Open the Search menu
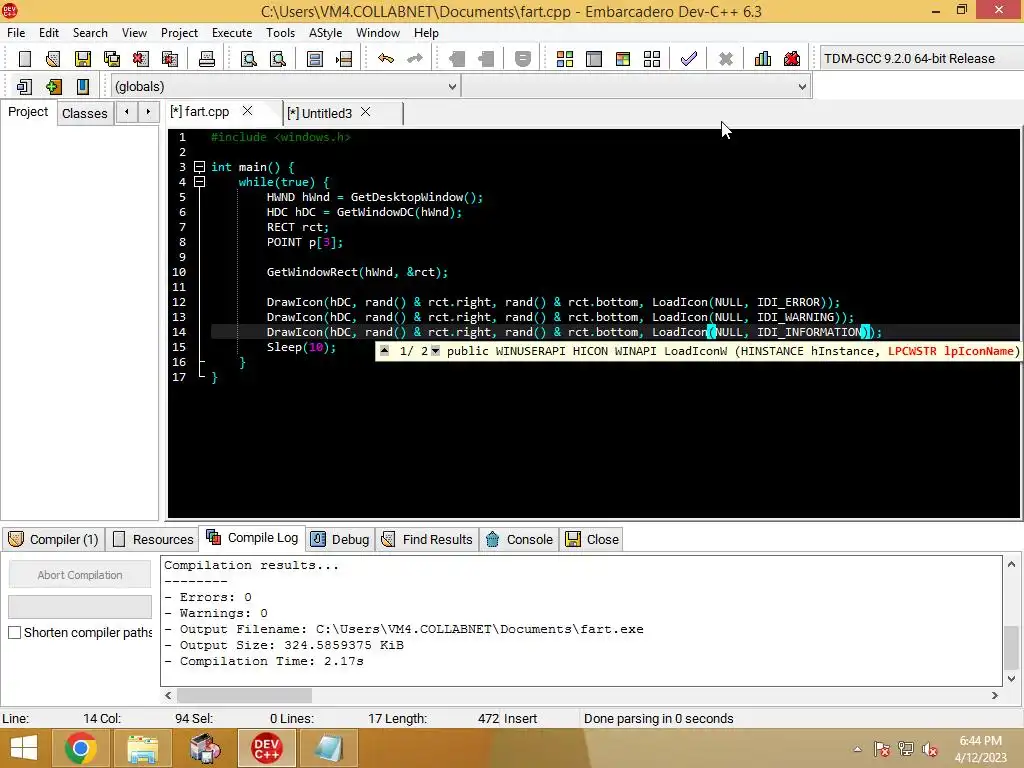1024x768 pixels. (90, 33)
